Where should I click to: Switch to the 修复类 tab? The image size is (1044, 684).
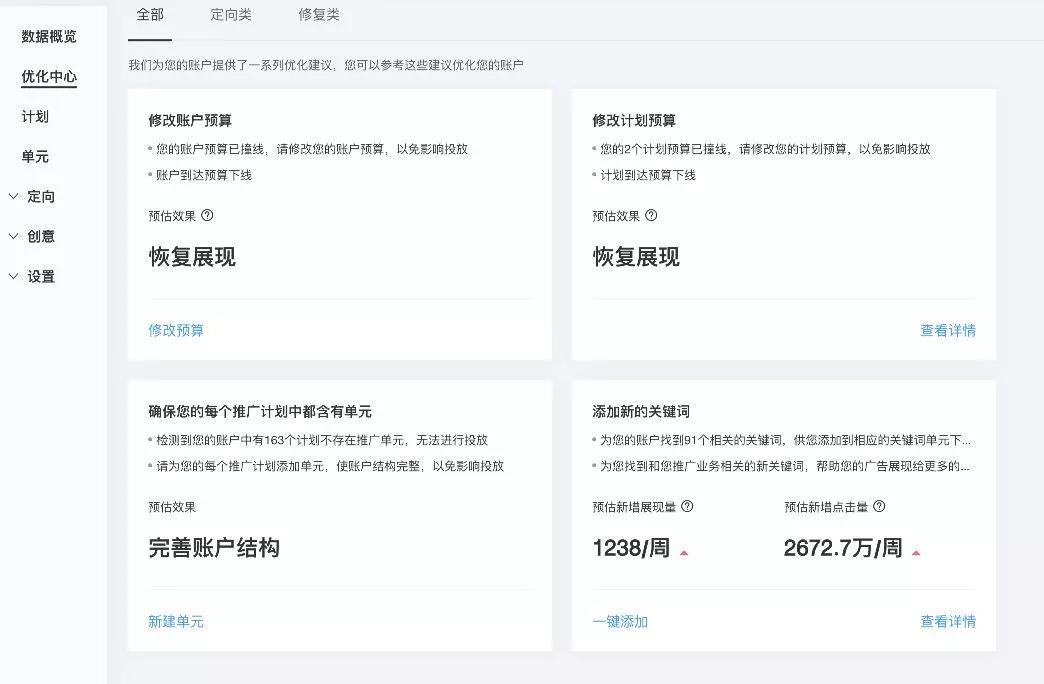[x=319, y=15]
